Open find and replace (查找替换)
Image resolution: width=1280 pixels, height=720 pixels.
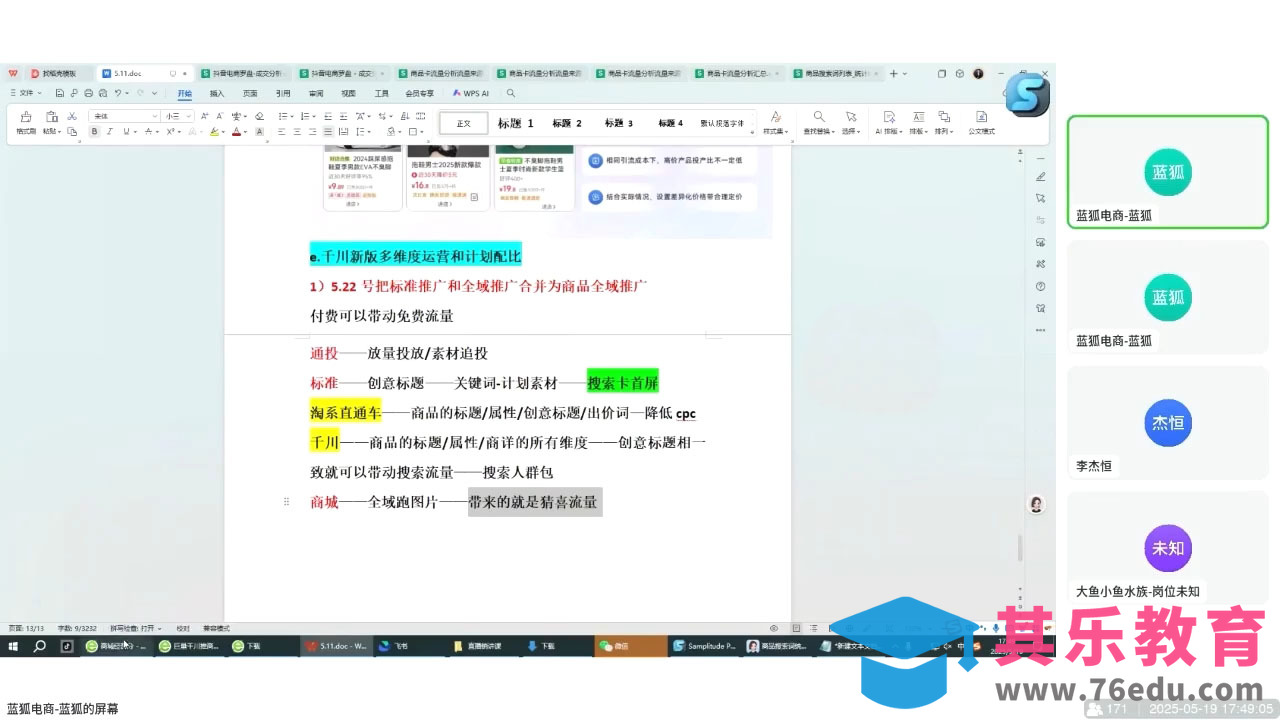818,122
